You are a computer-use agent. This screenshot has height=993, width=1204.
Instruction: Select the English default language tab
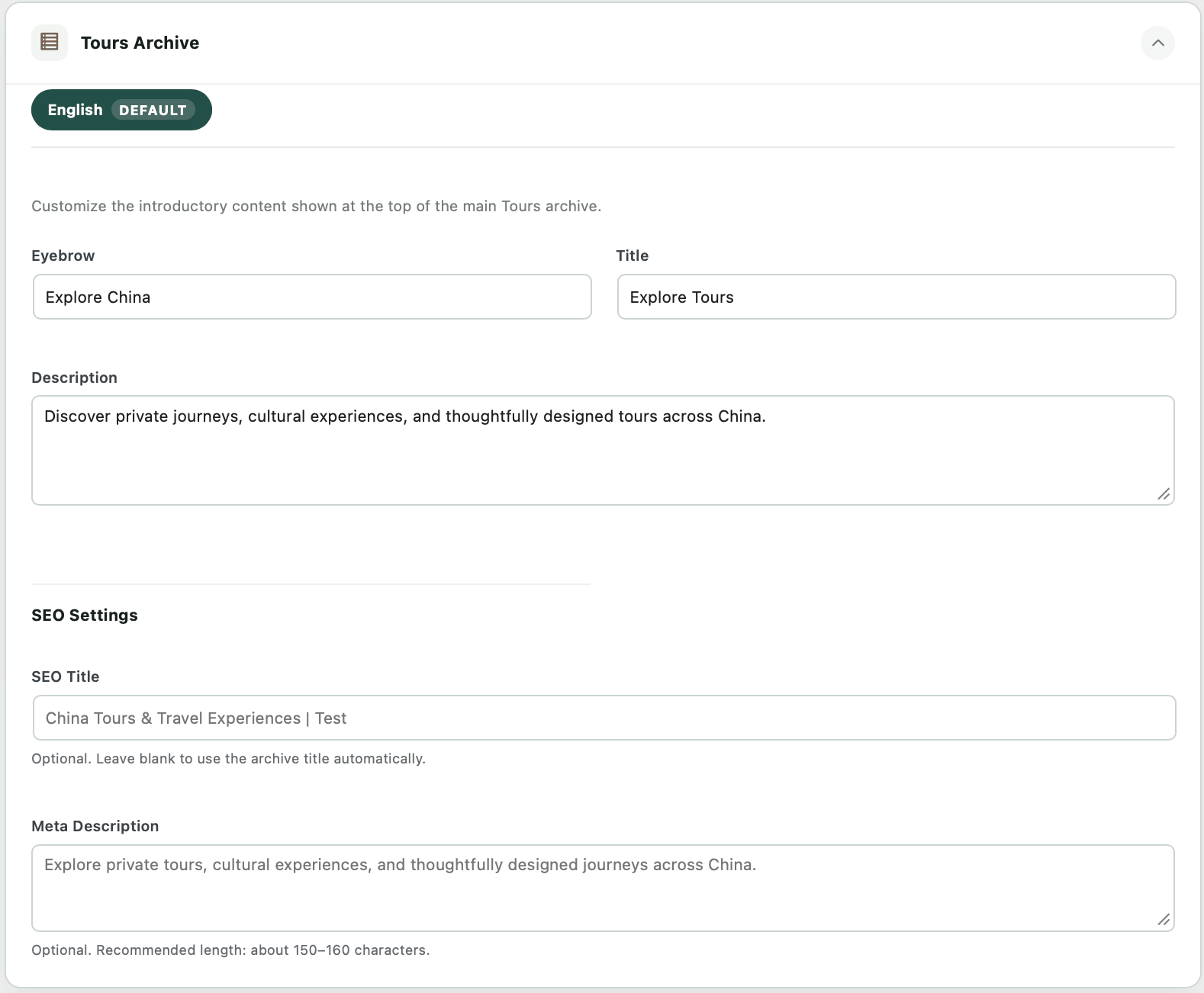[x=121, y=110]
